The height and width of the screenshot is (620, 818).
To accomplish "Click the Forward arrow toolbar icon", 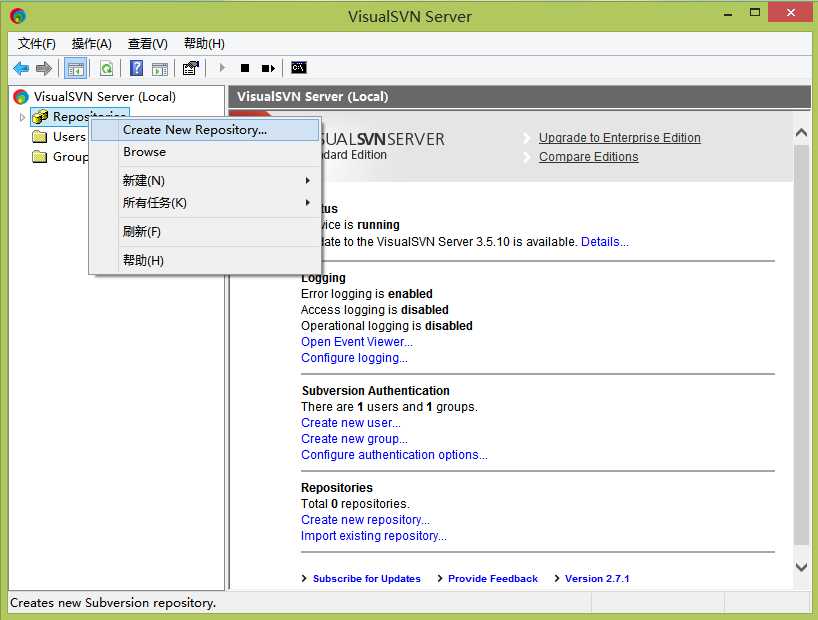I will [x=44, y=68].
